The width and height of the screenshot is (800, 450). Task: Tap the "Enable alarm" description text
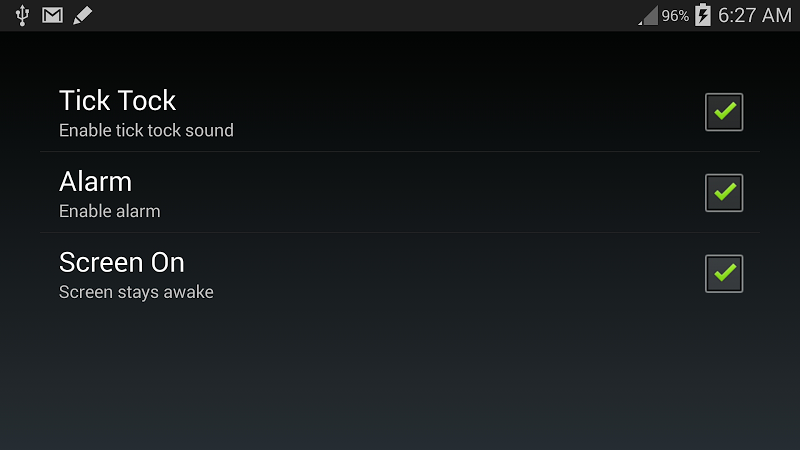pyautogui.click(x=110, y=211)
